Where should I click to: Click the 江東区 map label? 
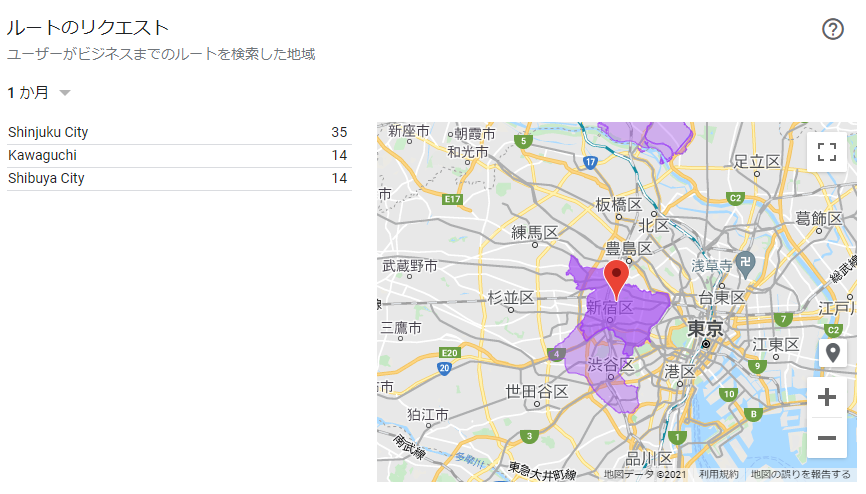click(775, 345)
